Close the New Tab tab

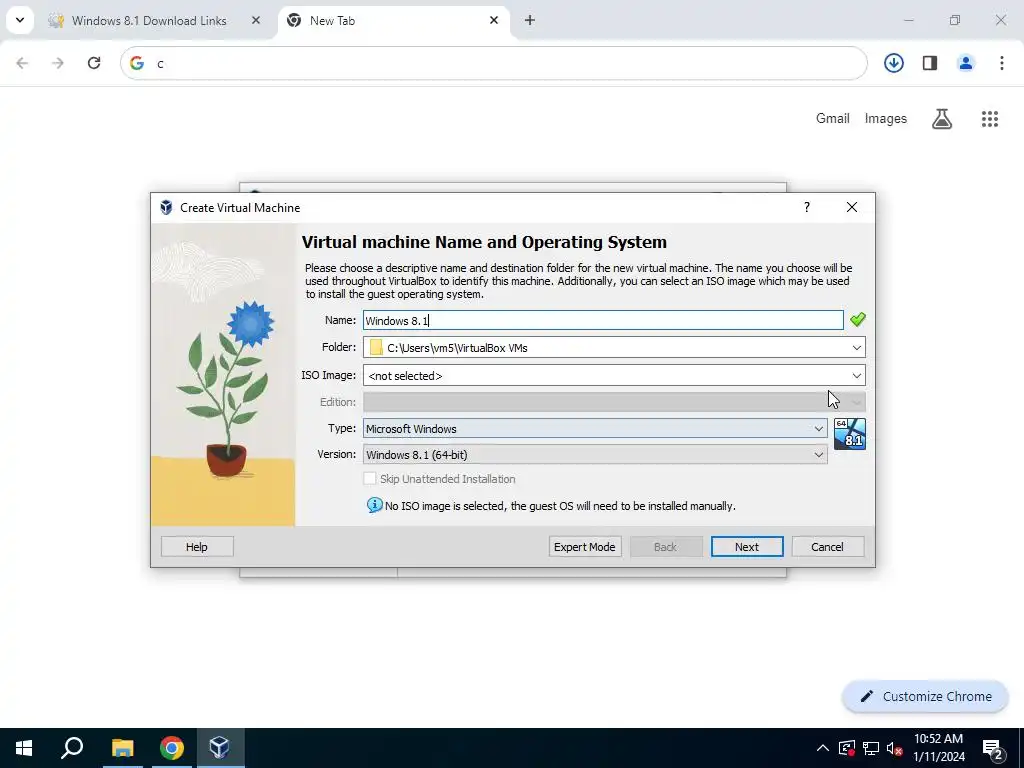point(494,20)
